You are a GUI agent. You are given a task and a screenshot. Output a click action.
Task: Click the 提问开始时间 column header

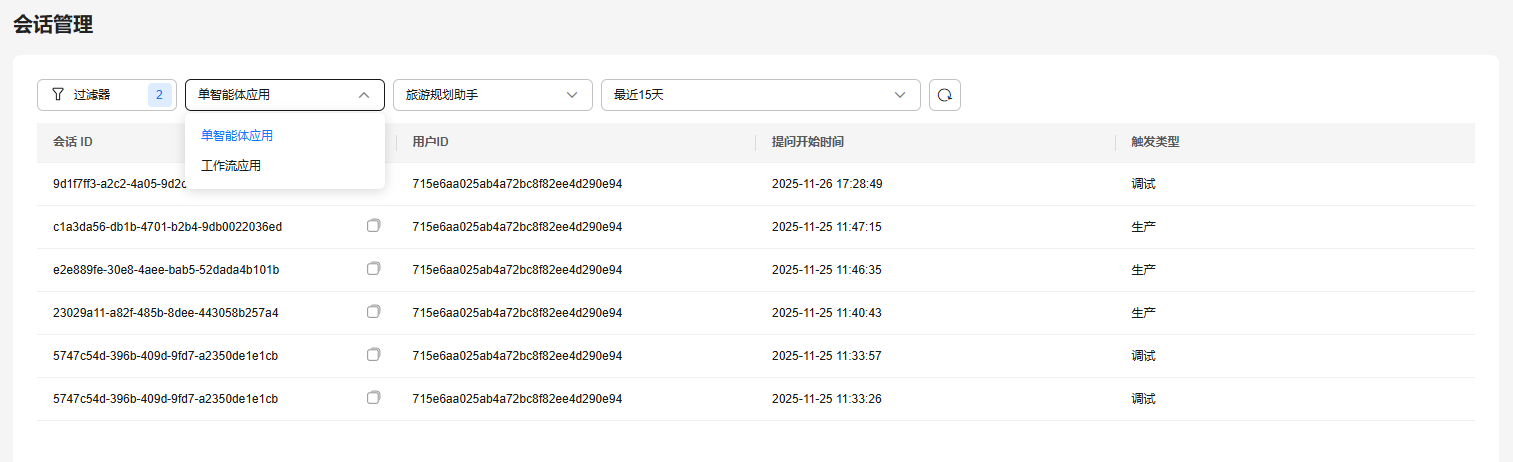tap(808, 142)
